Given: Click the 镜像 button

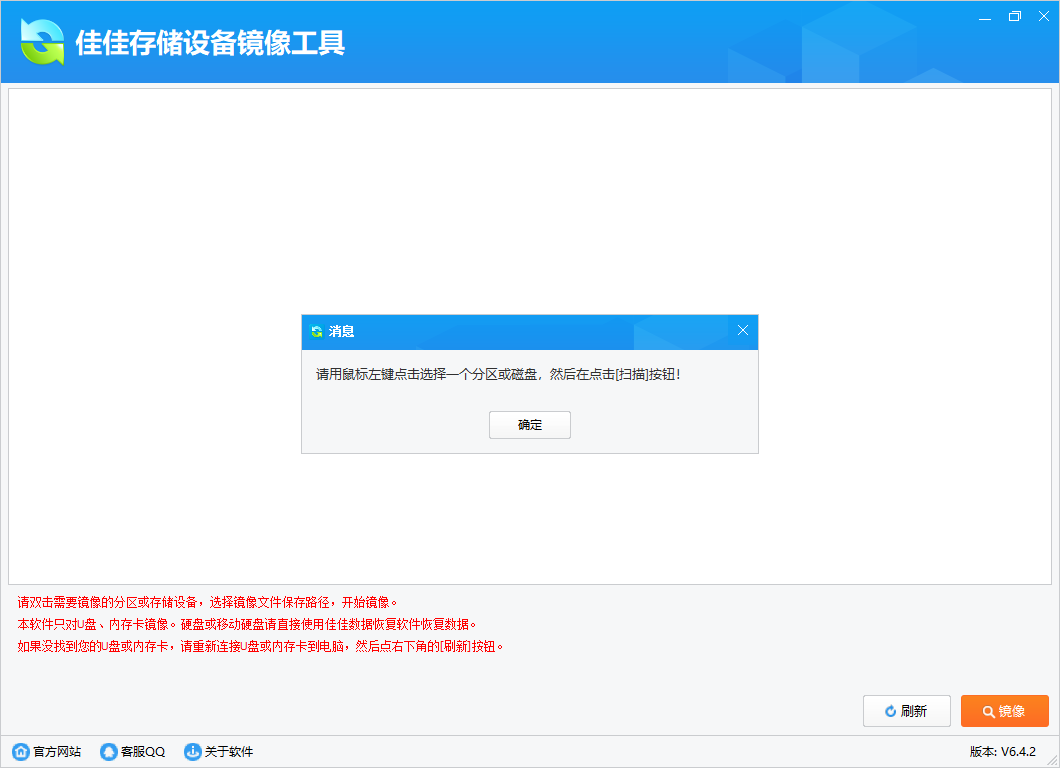Looking at the screenshot, I should click(x=1004, y=711).
